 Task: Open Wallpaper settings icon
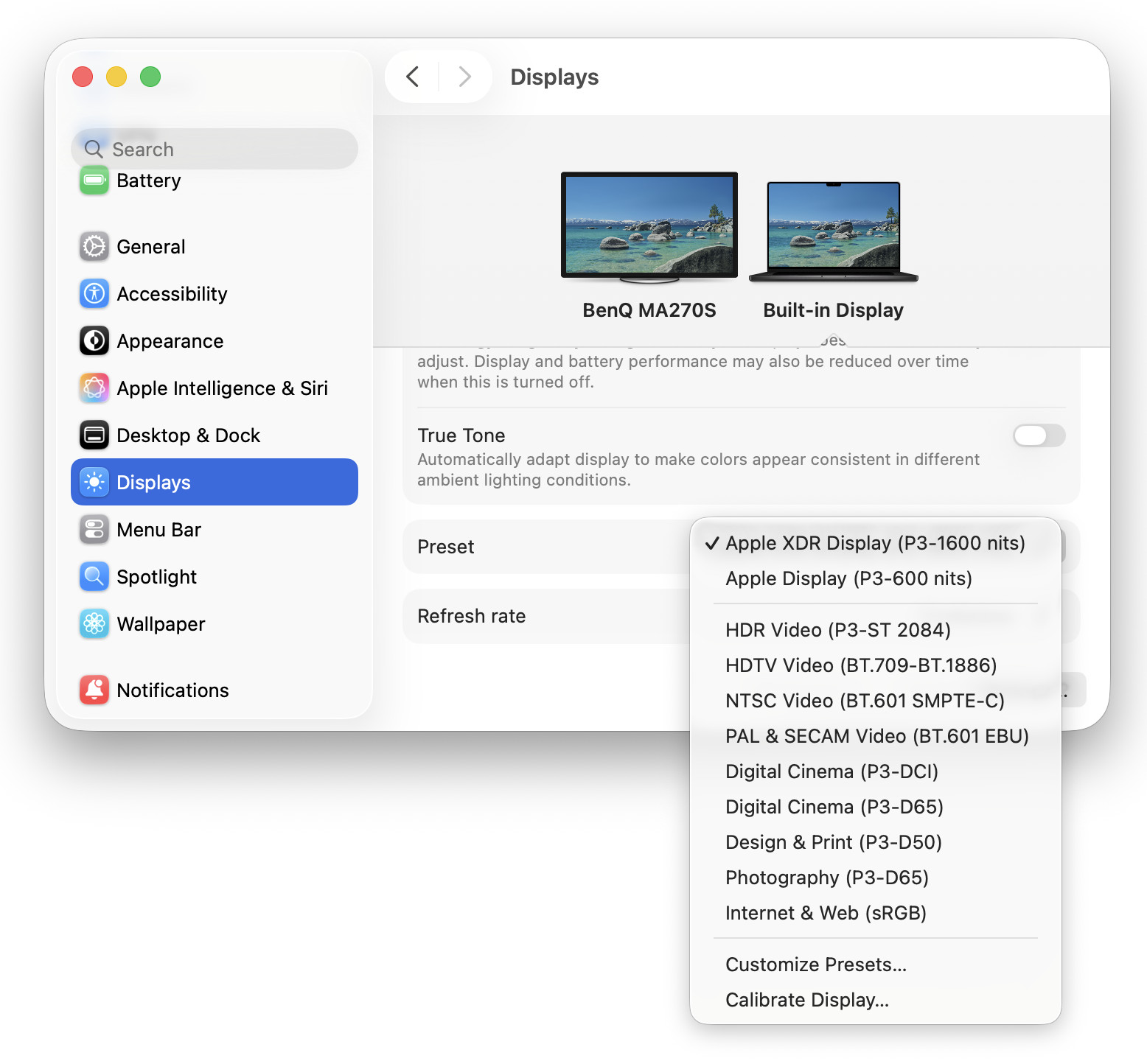(94, 624)
